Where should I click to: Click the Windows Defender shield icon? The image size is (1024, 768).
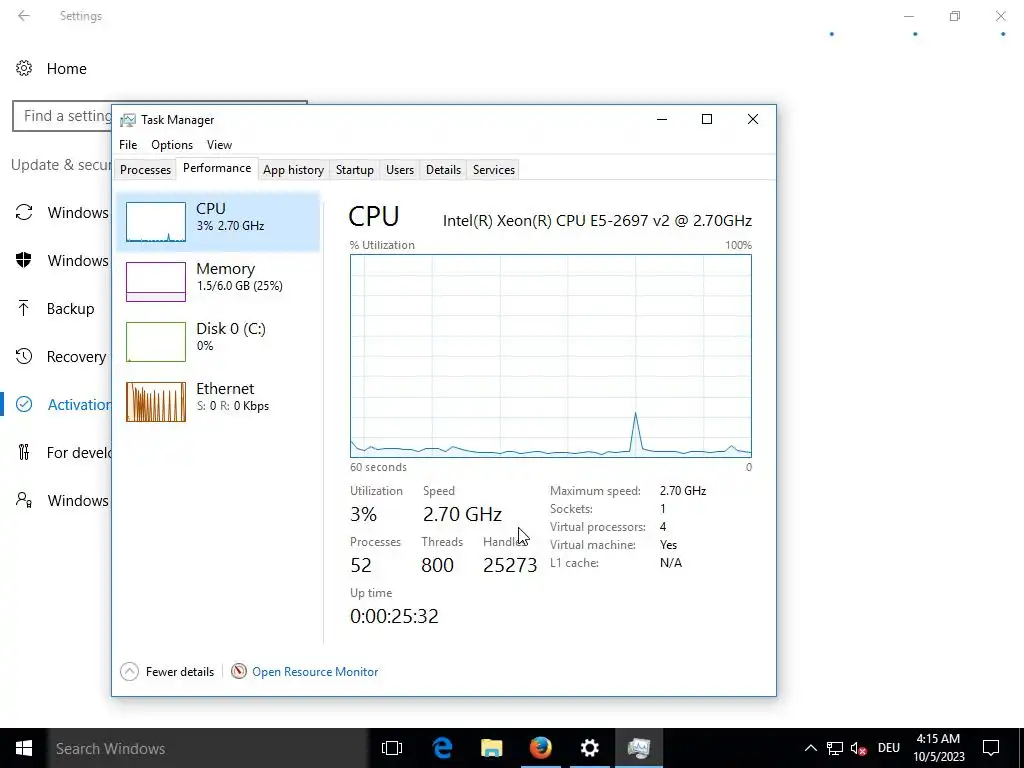coord(24,260)
